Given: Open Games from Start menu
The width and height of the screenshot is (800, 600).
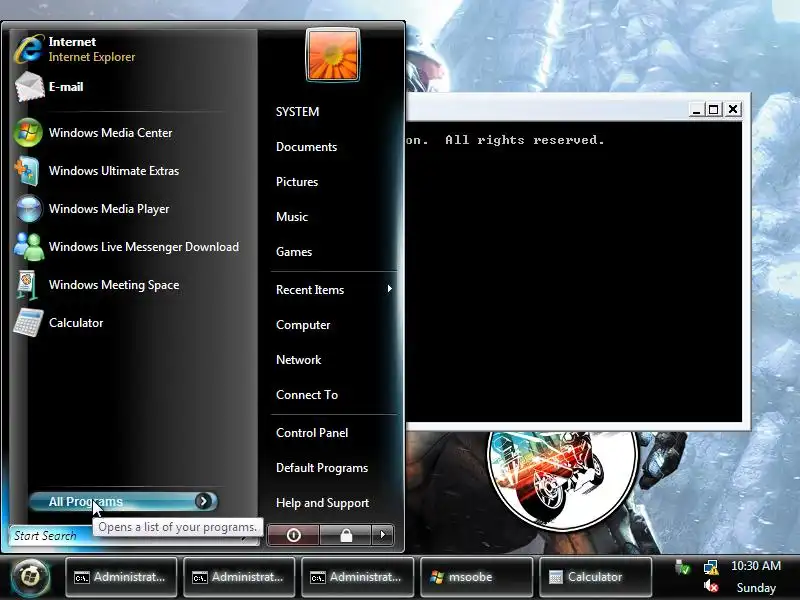Looking at the screenshot, I should click(x=294, y=252).
